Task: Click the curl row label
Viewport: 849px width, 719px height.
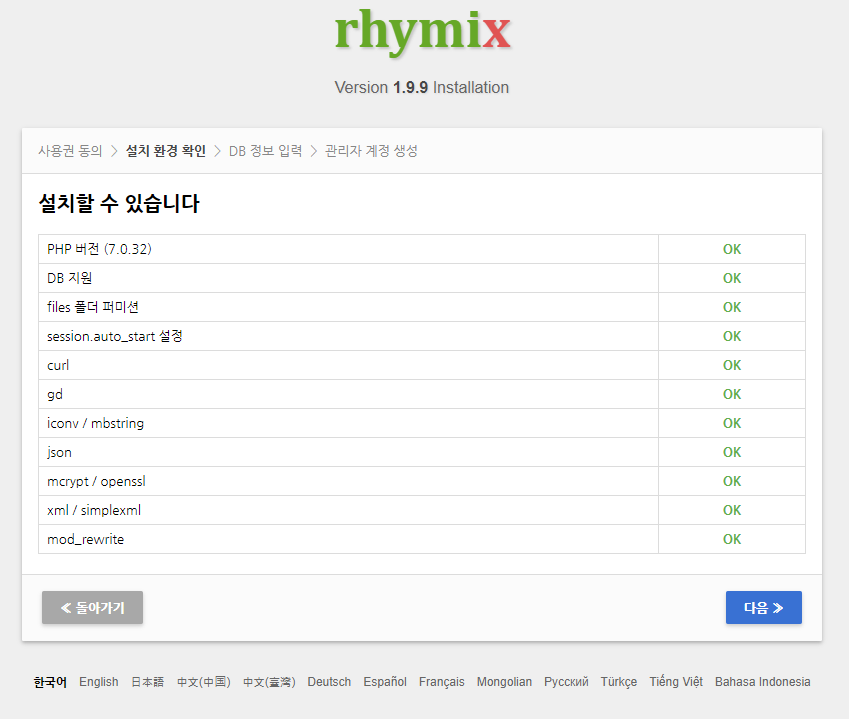Action: (x=58, y=365)
